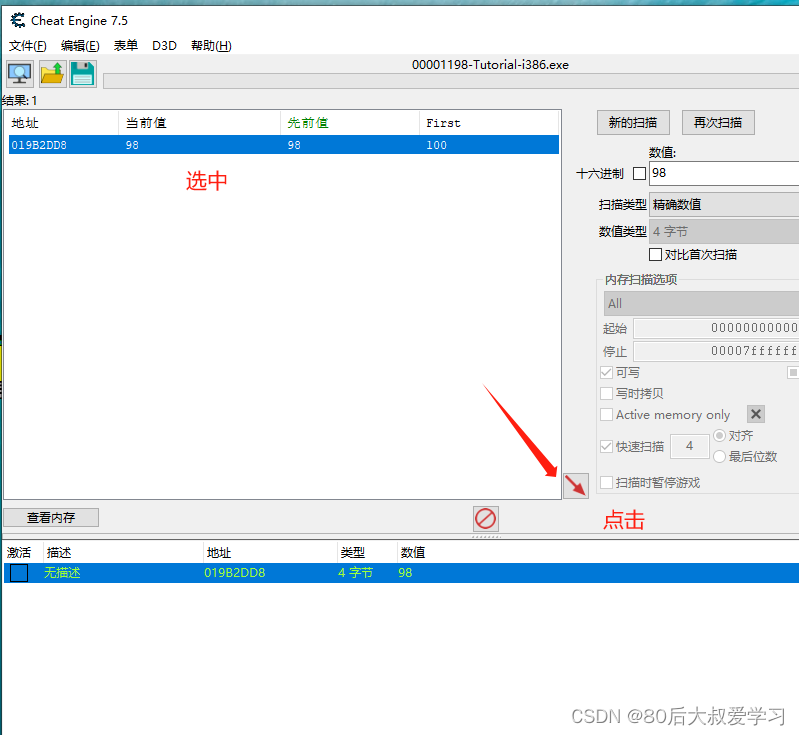Select result row address 019B2DD8

(284, 145)
